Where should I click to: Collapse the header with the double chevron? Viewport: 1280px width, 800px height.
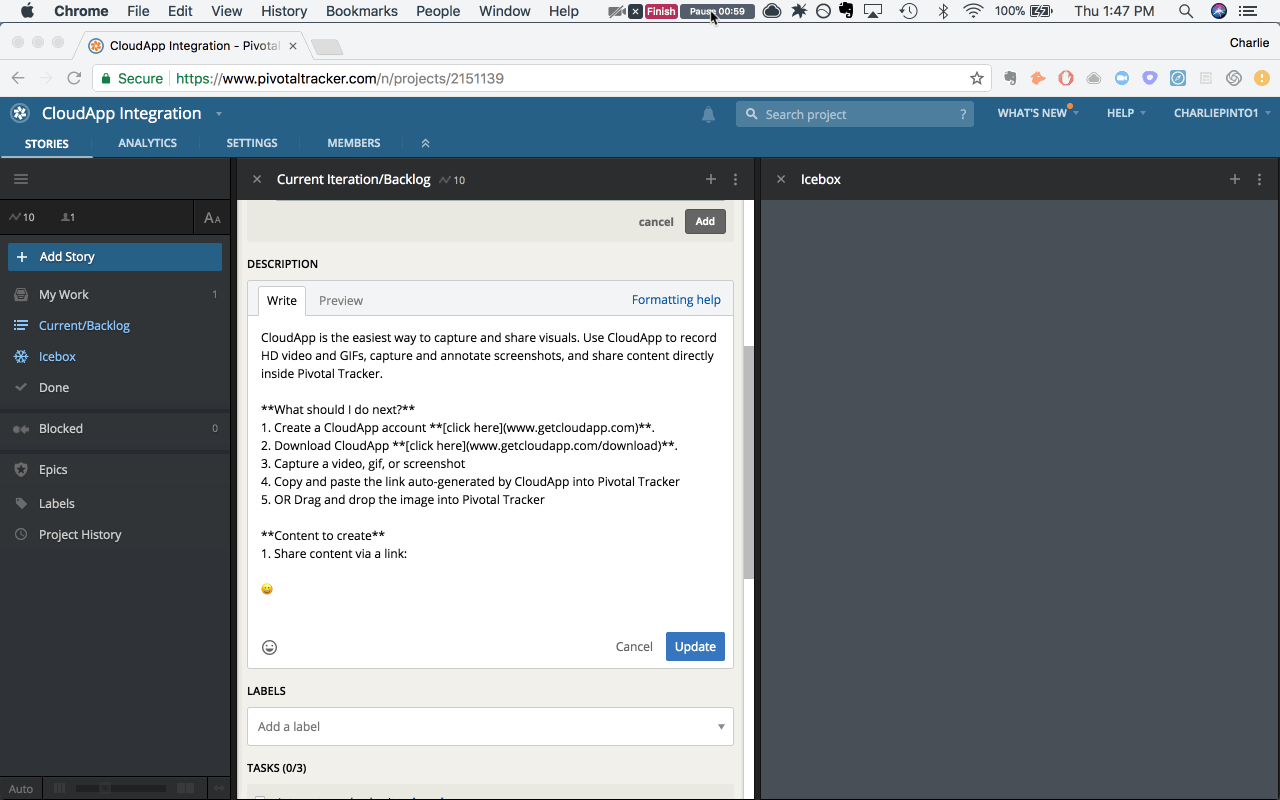click(x=425, y=143)
